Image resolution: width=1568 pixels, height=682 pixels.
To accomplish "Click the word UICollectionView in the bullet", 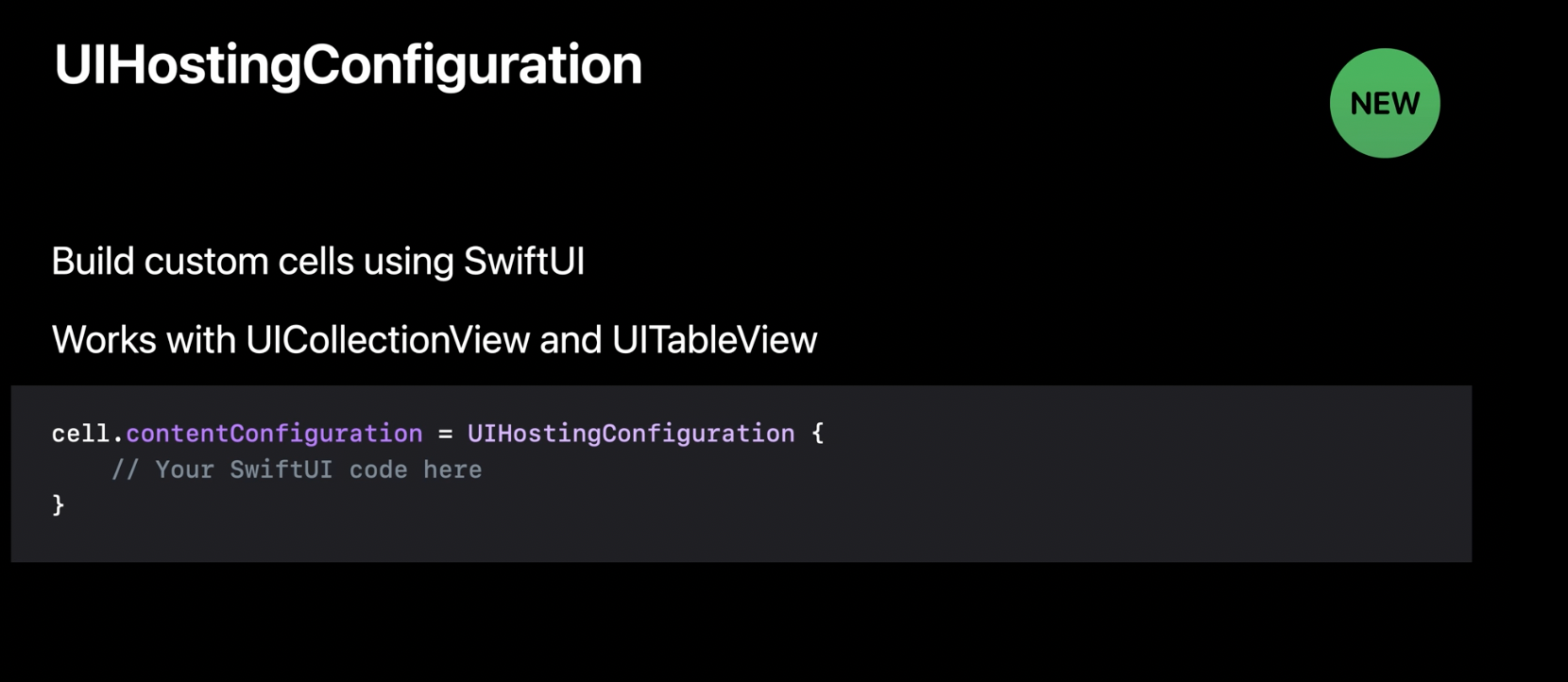I will (387, 340).
